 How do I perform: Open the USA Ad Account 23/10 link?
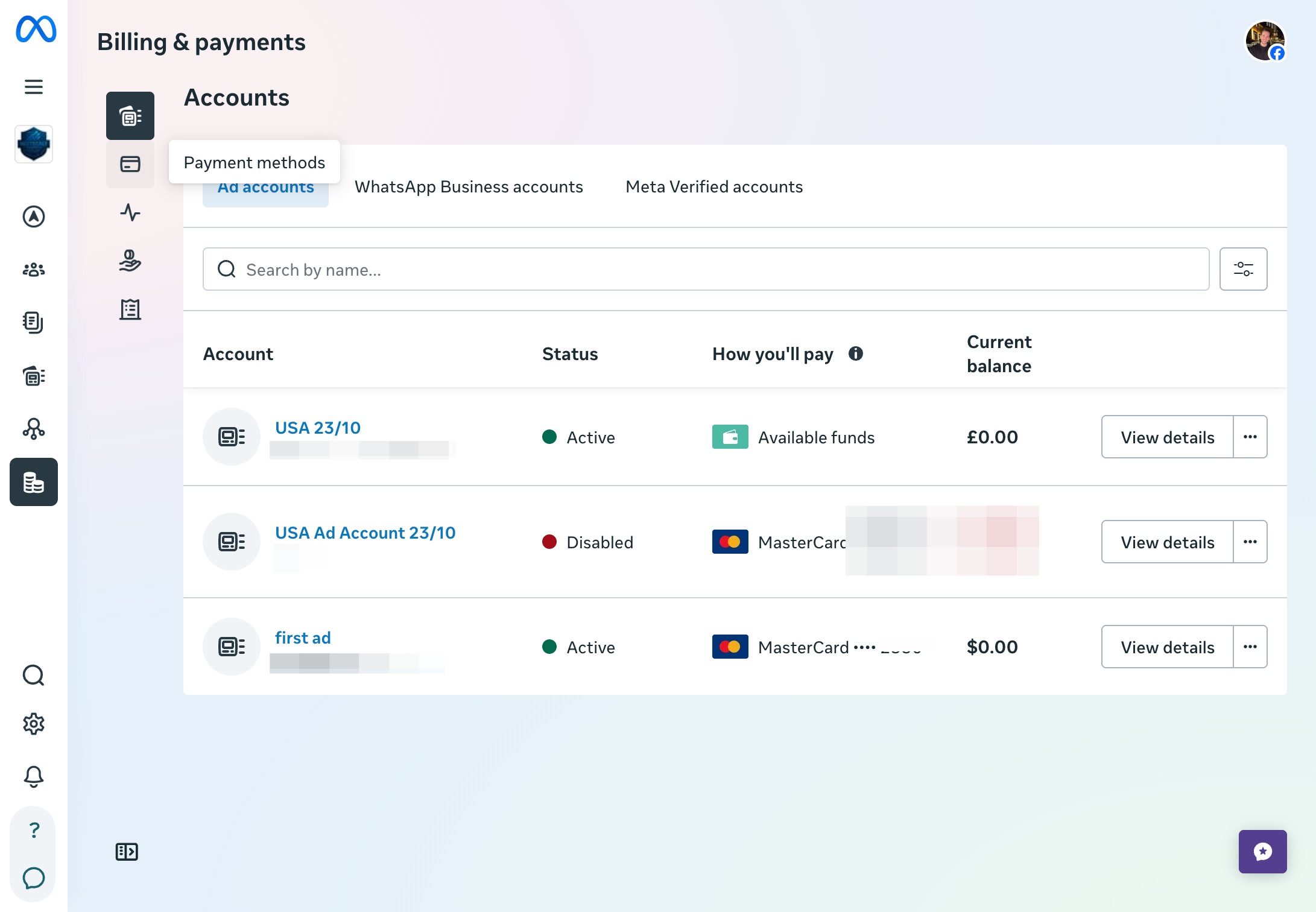(365, 533)
